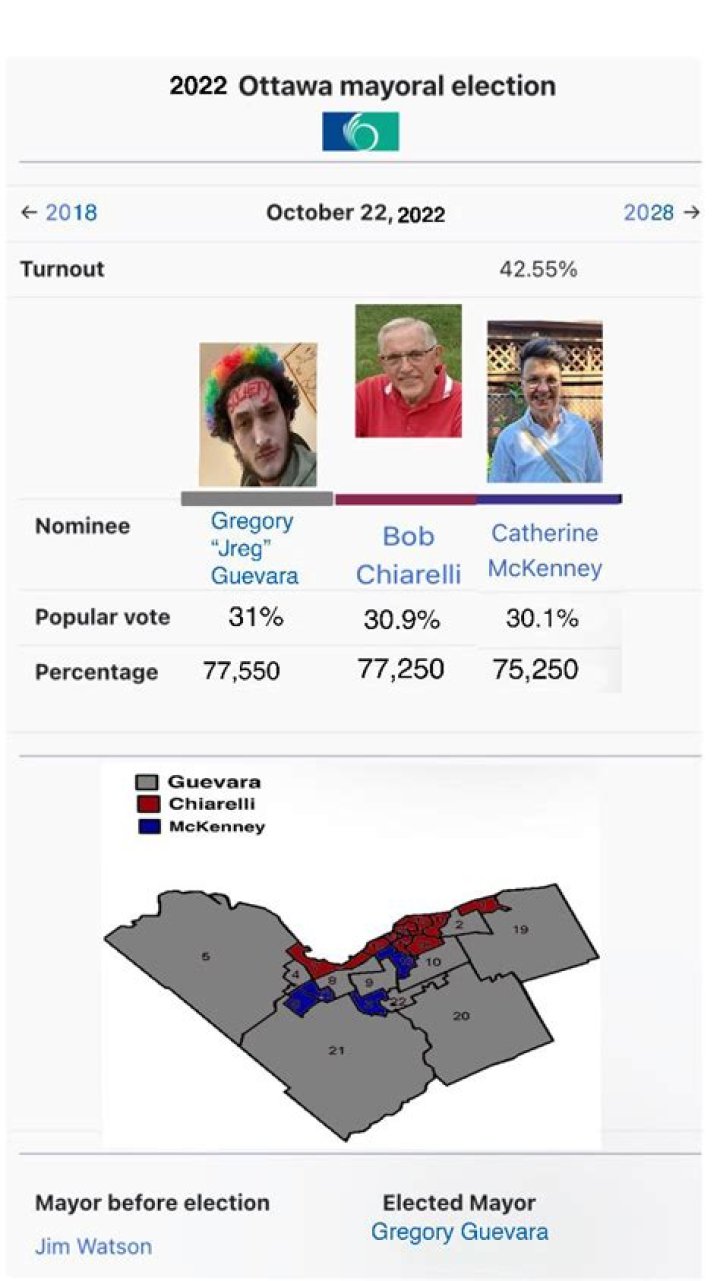720x1281 pixels.
Task: Click the Ottawa logo flag image
Action: pos(360,131)
